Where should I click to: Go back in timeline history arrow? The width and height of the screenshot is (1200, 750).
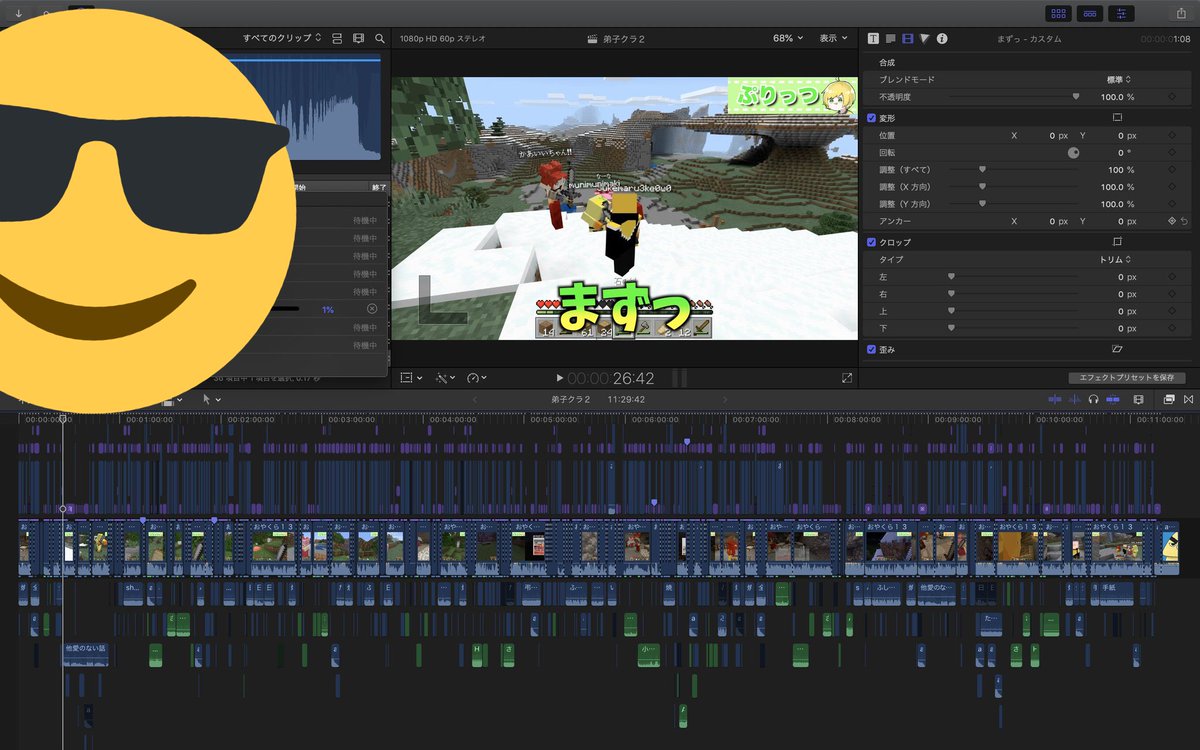(x=475, y=399)
